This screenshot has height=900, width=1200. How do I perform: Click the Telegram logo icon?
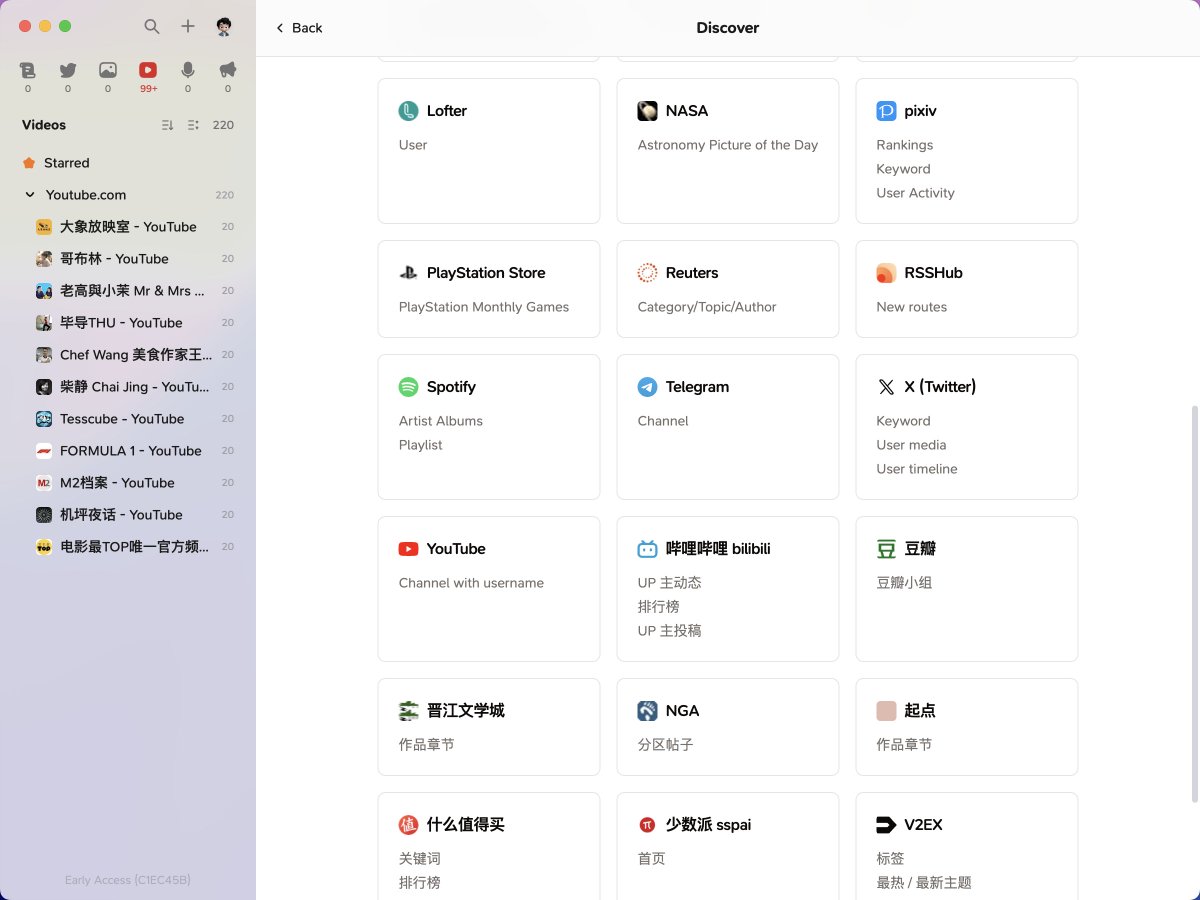(x=647, y=387)
